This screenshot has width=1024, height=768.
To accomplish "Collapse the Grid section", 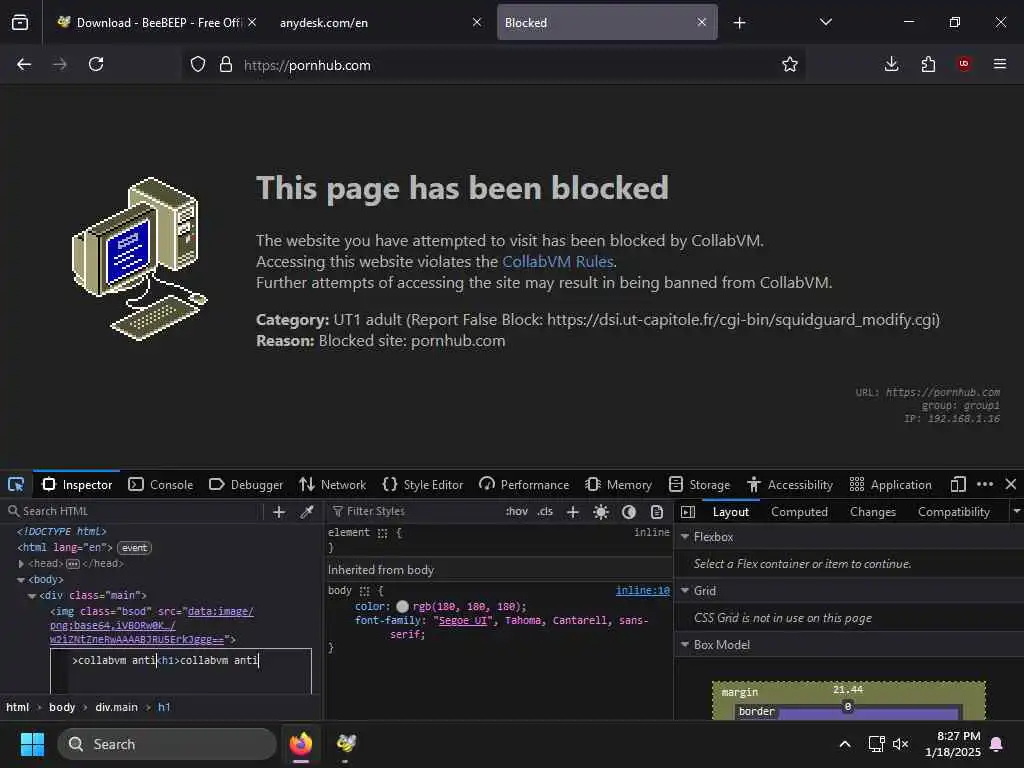I will click(685, 590).
